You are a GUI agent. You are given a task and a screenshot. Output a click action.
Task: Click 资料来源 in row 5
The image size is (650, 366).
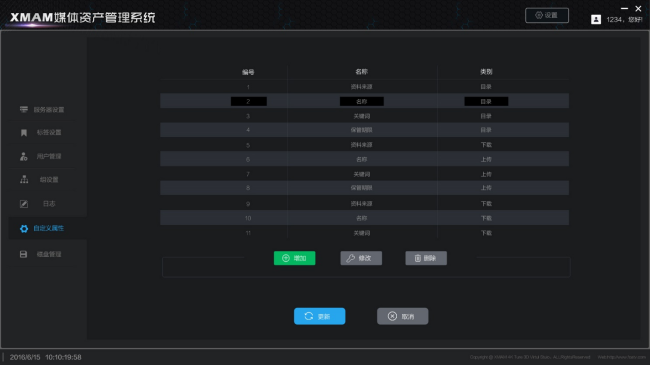[361, 145]
